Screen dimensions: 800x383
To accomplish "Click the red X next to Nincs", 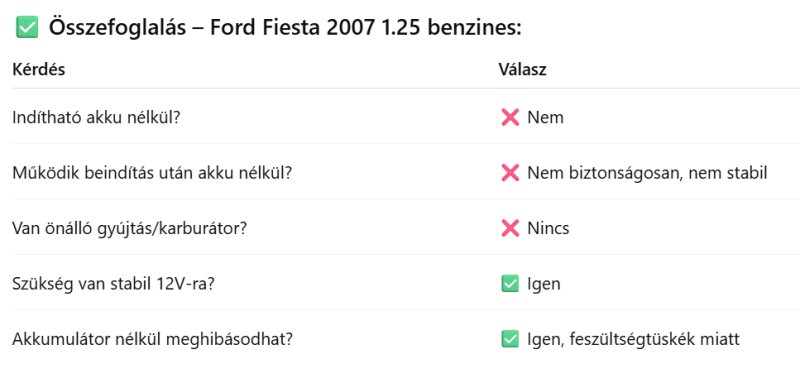I will 510,228.
